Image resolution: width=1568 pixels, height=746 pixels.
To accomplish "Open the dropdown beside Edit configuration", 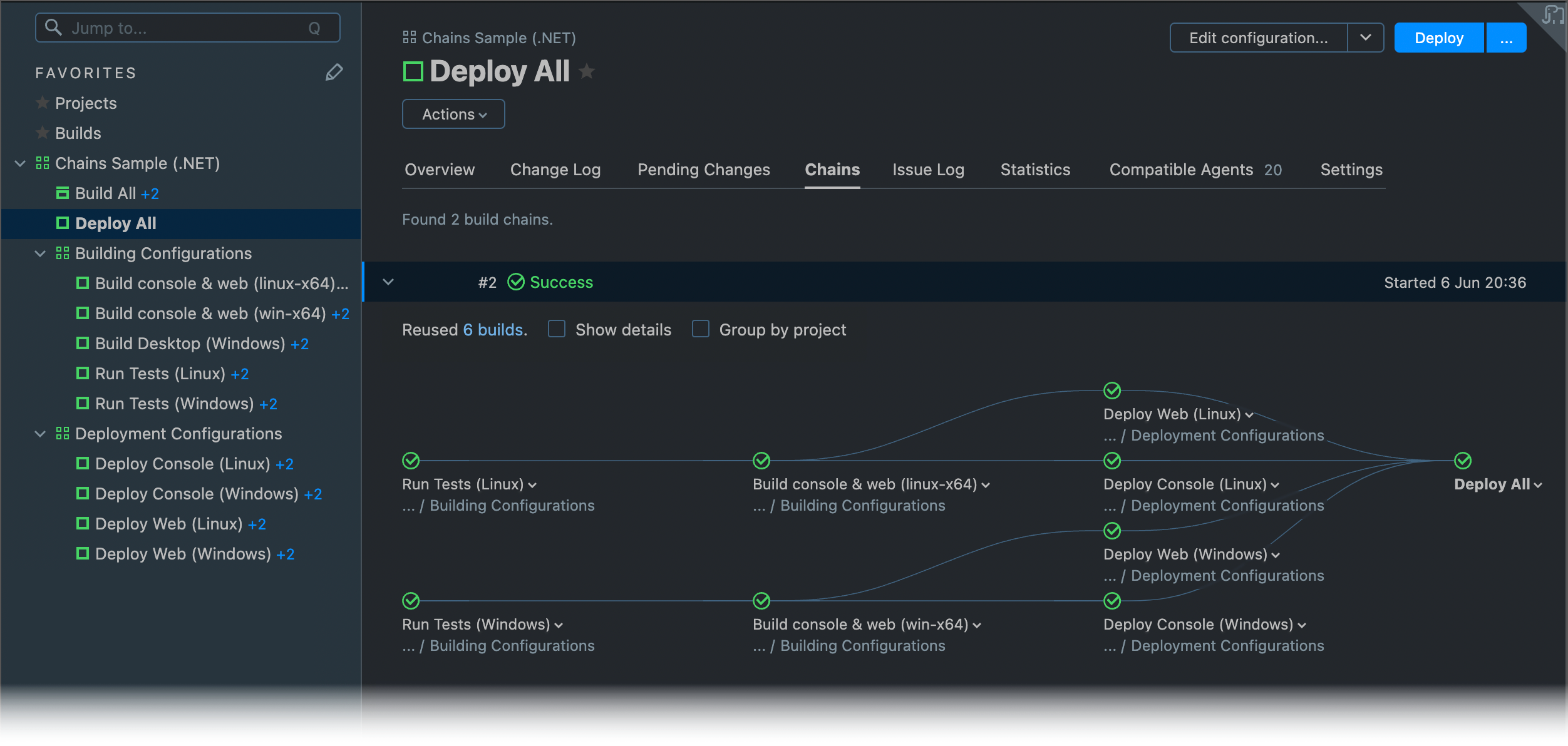I will click(1365, 38).
